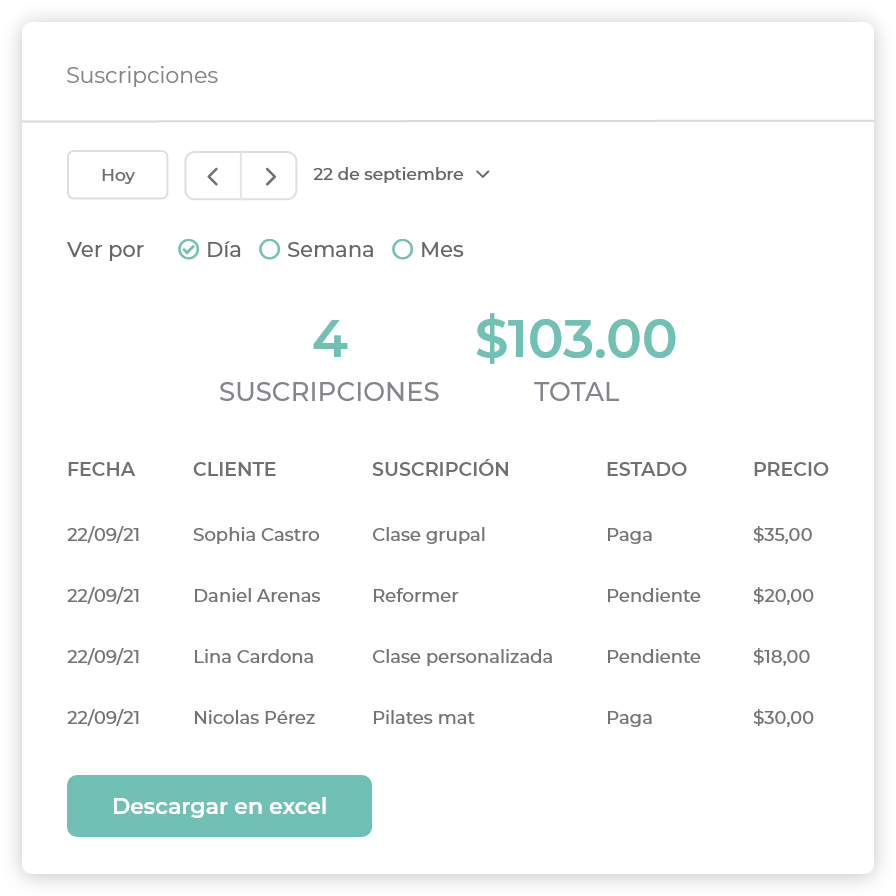Go to previous day with left arrow
Viewport: 896px width, 896px height.
[x=213, y=176]
